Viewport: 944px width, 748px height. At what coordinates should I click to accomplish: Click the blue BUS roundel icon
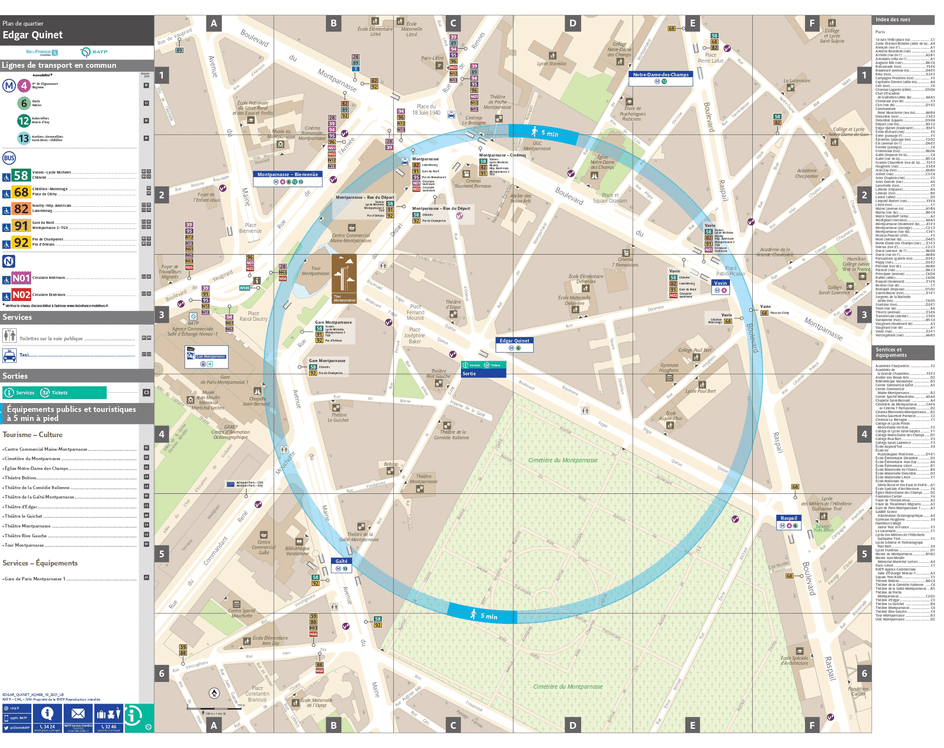(9, 156)
